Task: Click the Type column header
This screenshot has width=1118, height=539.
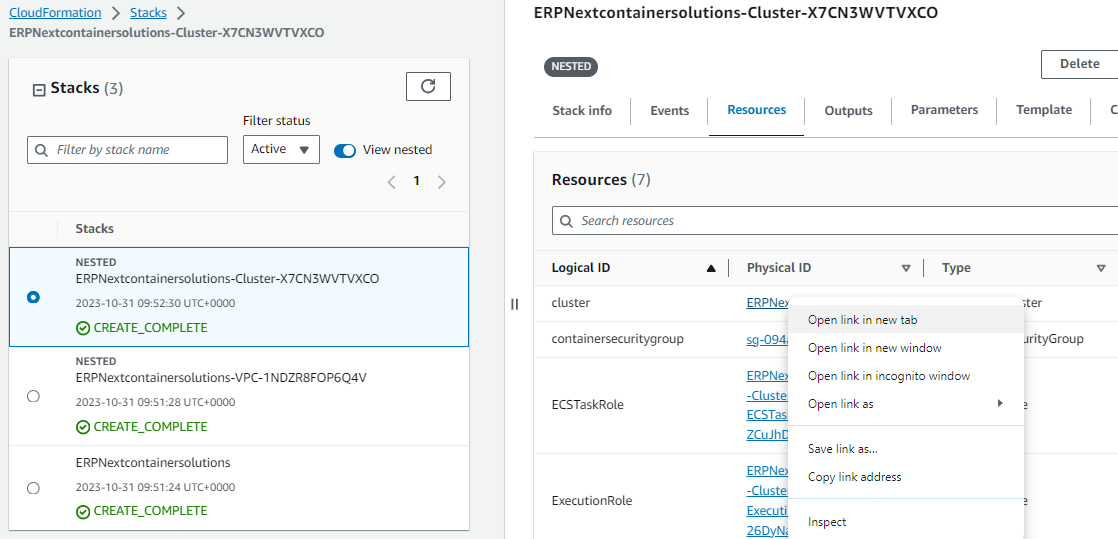Action: pyautogui.click(x=956, y=268)
